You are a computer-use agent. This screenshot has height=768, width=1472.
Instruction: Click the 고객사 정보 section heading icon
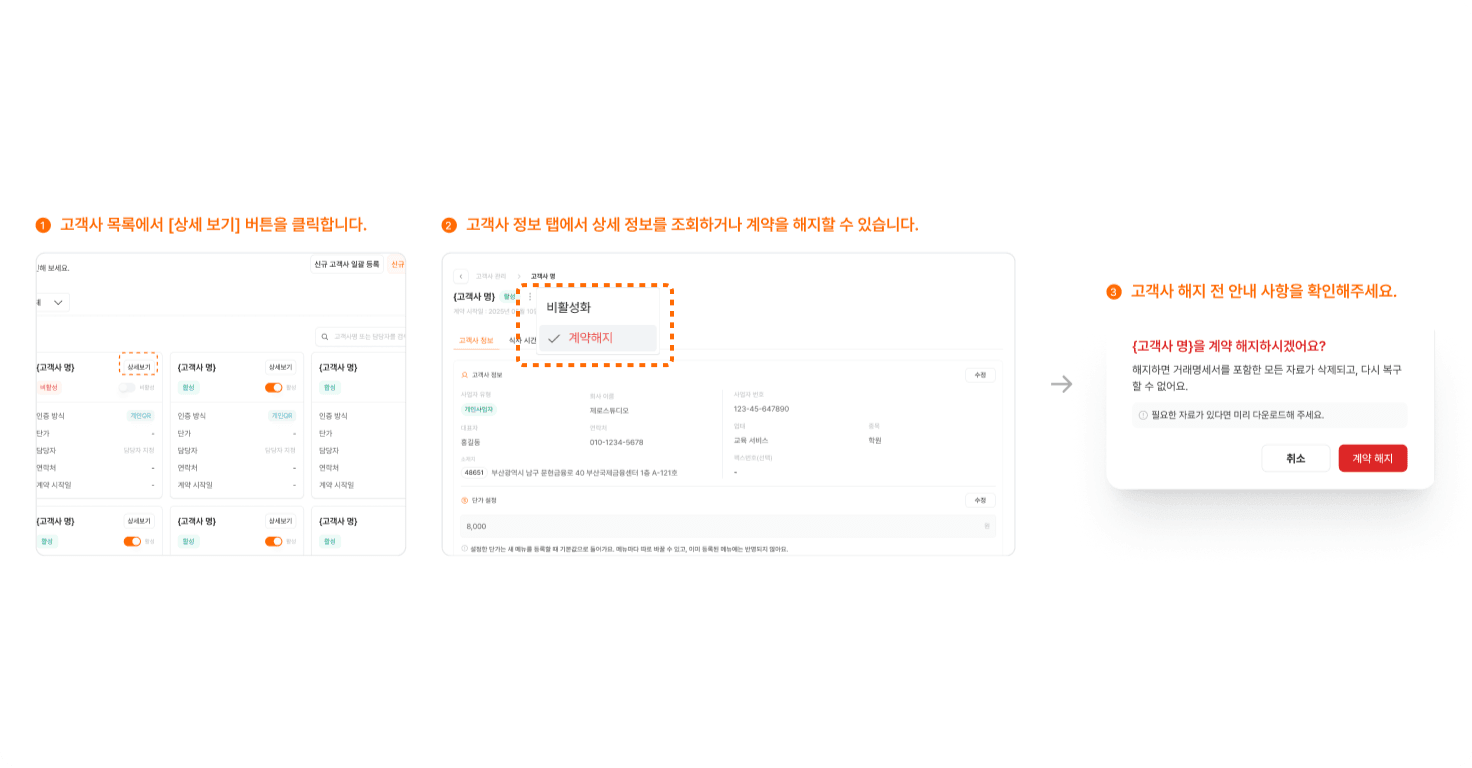click(464, 375)
